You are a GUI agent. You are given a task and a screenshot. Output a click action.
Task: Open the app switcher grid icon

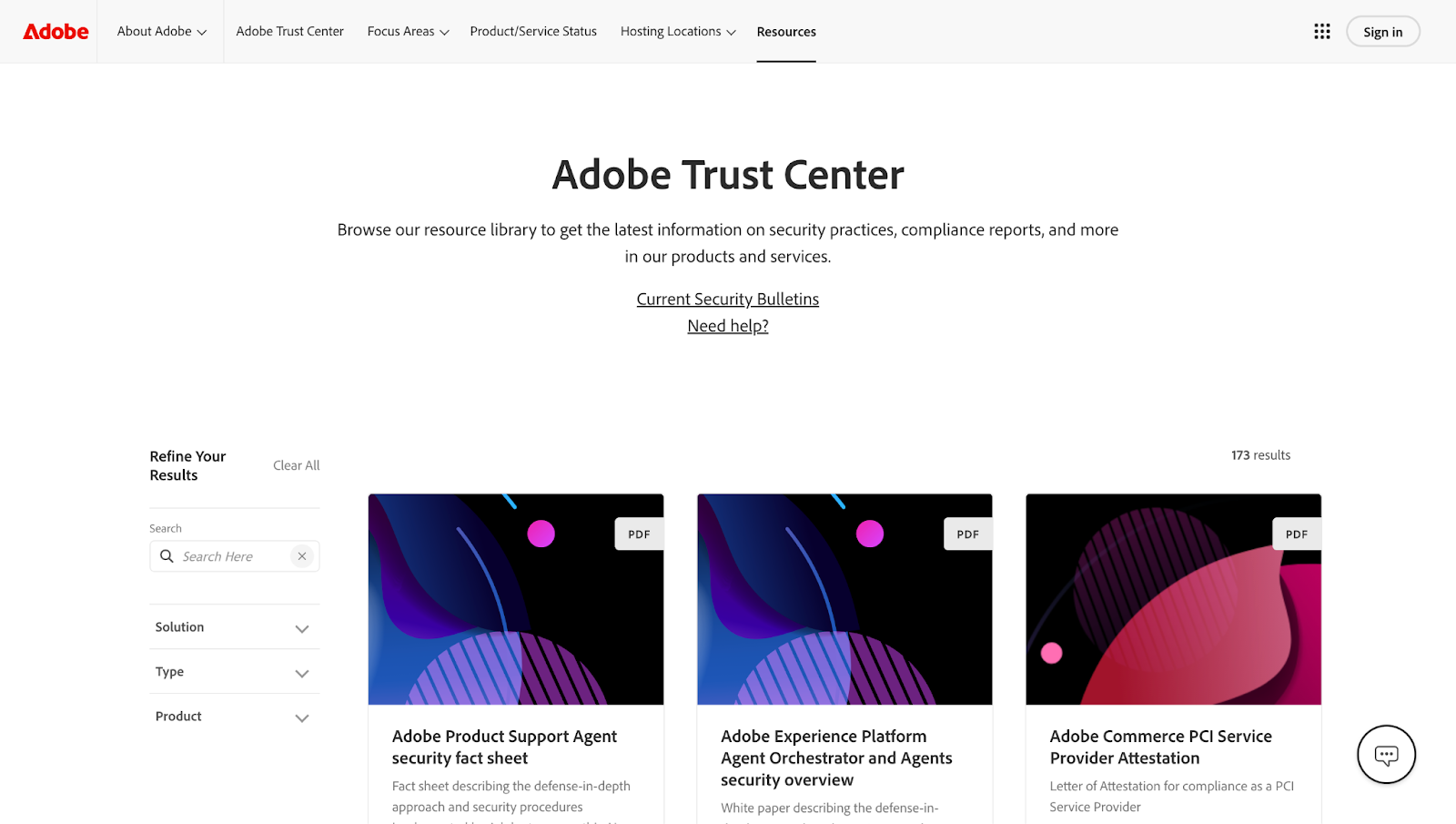click(x=1322, y=32)
